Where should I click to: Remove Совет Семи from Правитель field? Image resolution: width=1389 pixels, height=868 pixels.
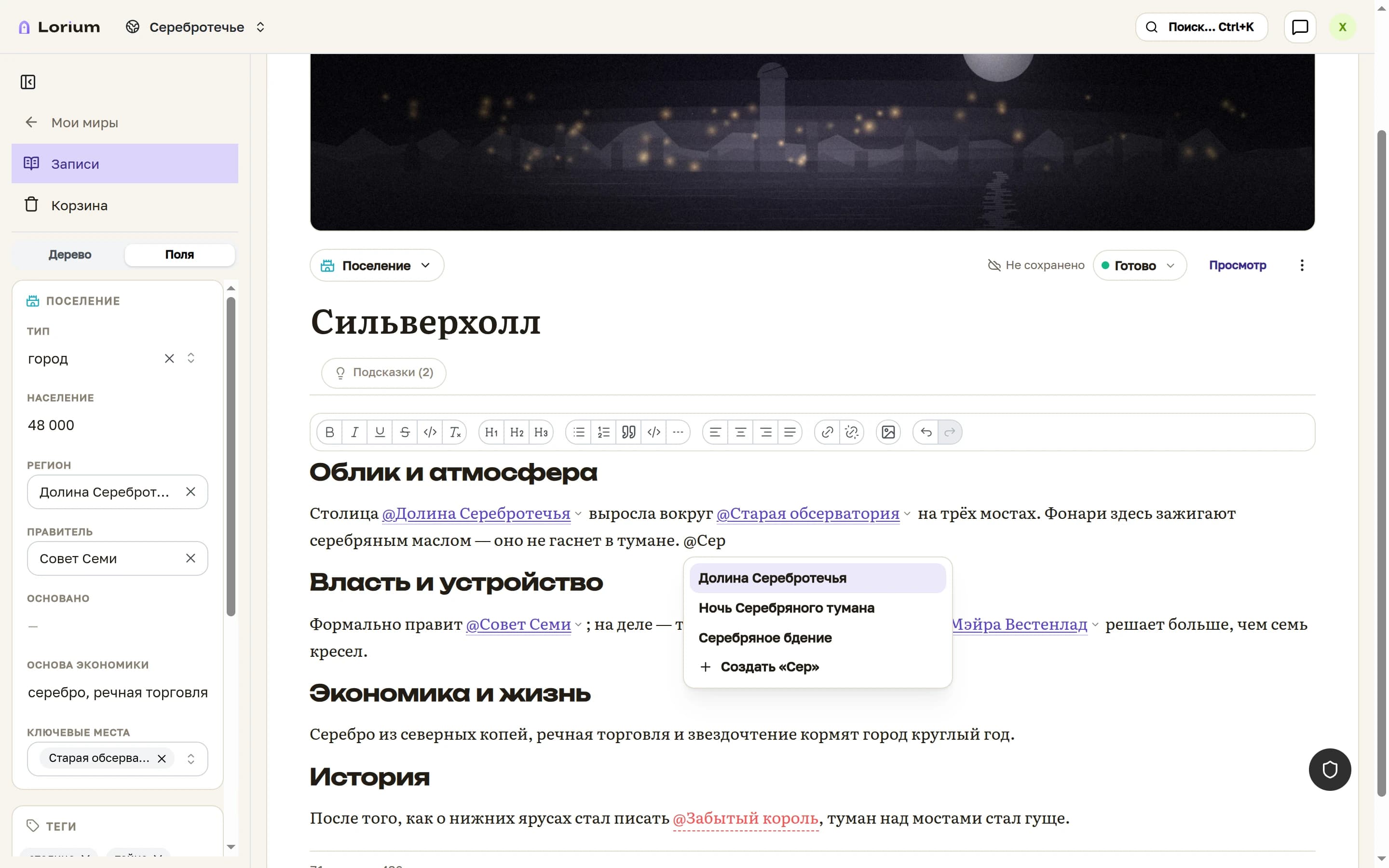[x=191, y=558]
